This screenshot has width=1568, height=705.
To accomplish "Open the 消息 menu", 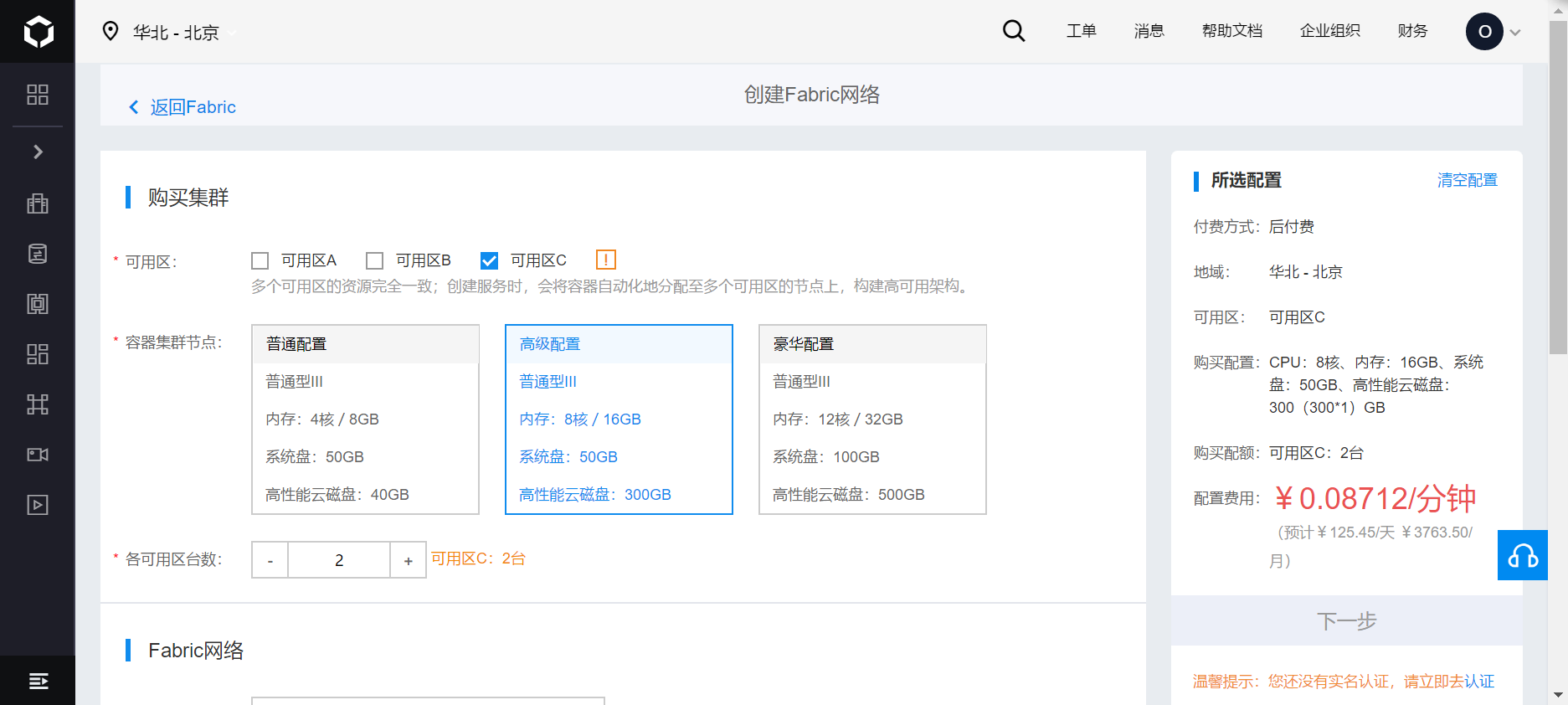I will pos(1149,31).
